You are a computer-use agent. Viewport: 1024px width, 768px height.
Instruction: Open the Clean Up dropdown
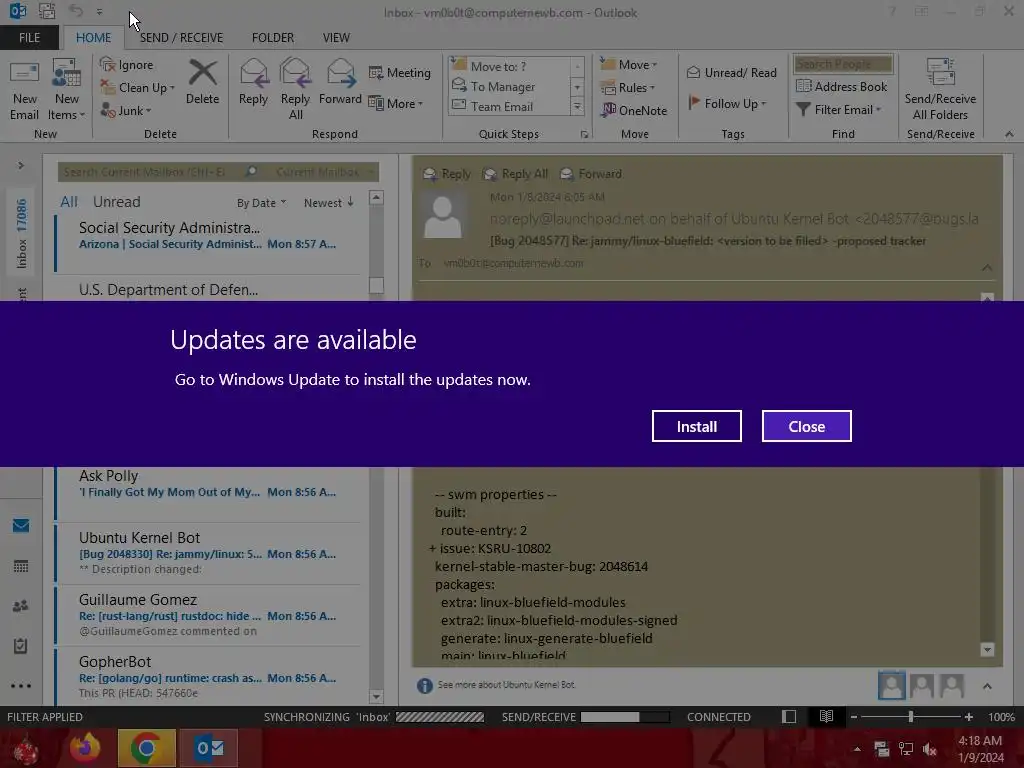(138, 88)
